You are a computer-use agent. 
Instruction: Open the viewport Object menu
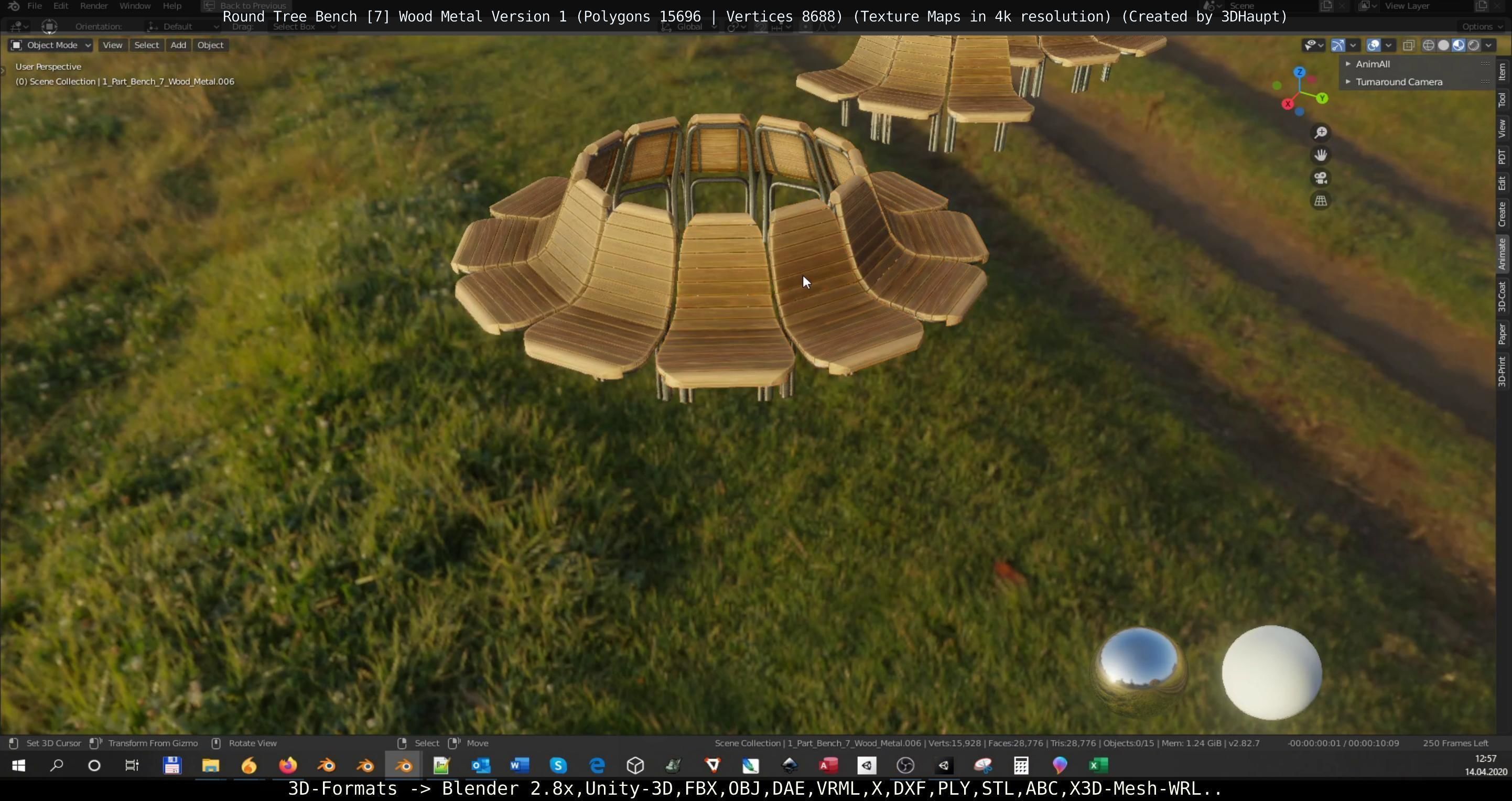point(210,45)
